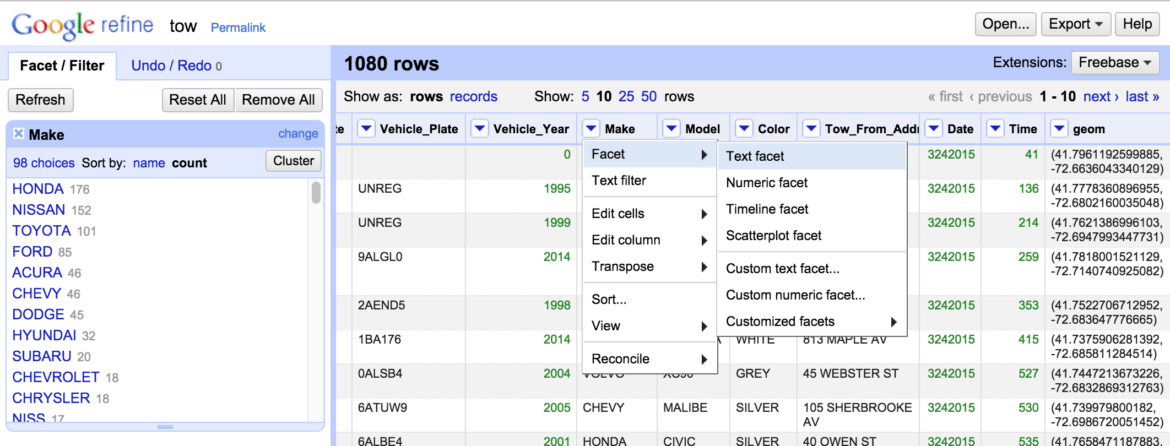The height and width of the screenshot is (446, 1170).
Task: Go to the next page of rows
Action: tap(1101, 96)
